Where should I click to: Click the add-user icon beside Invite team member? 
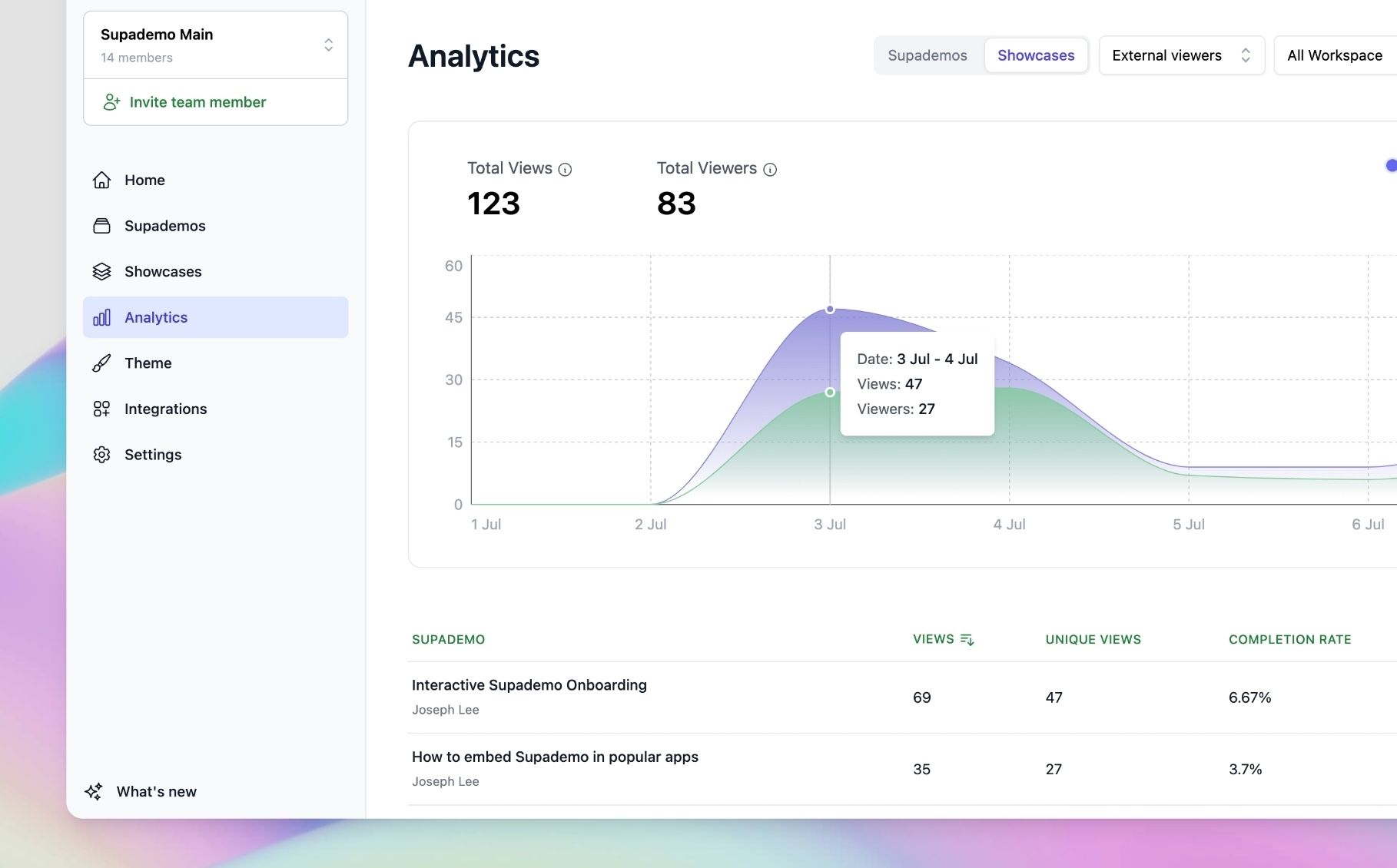[x=111, y=102]
